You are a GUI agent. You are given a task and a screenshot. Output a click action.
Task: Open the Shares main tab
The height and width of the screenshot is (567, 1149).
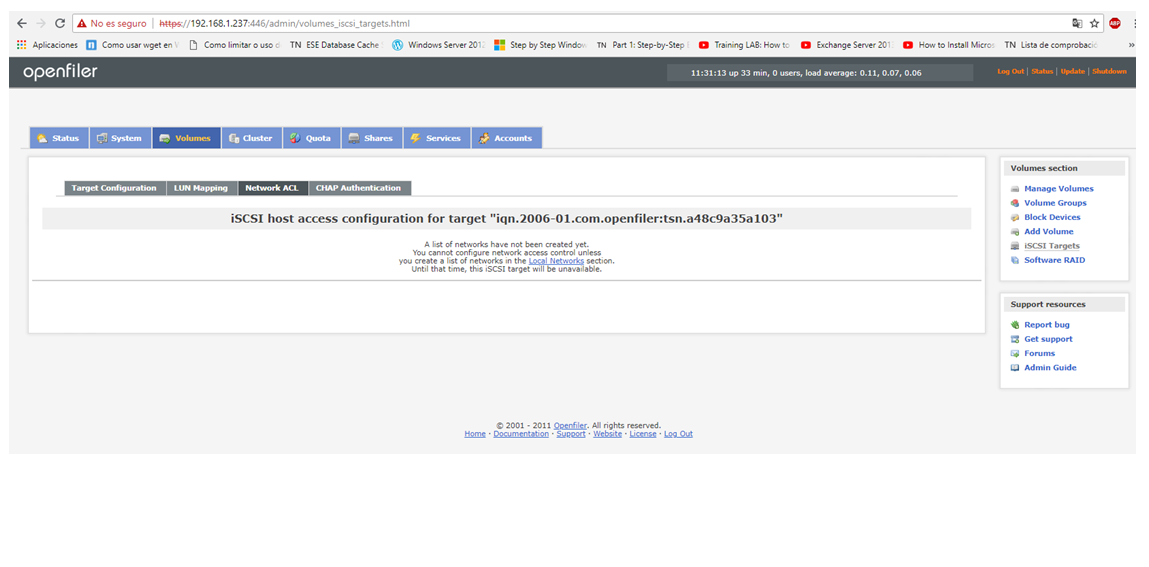coord(372,138)
